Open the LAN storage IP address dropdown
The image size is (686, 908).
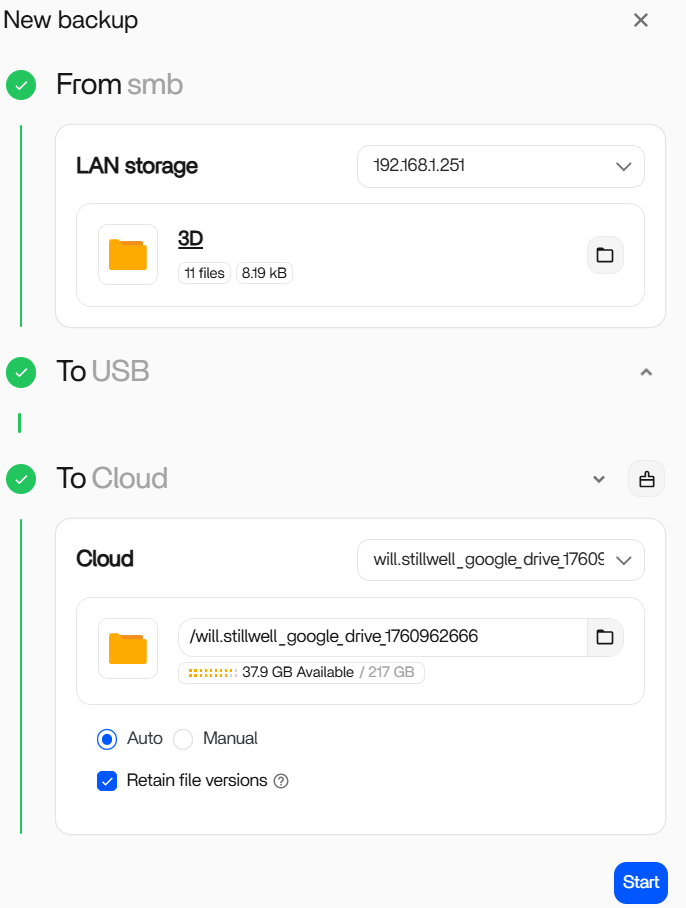click(x=500, y=166)
